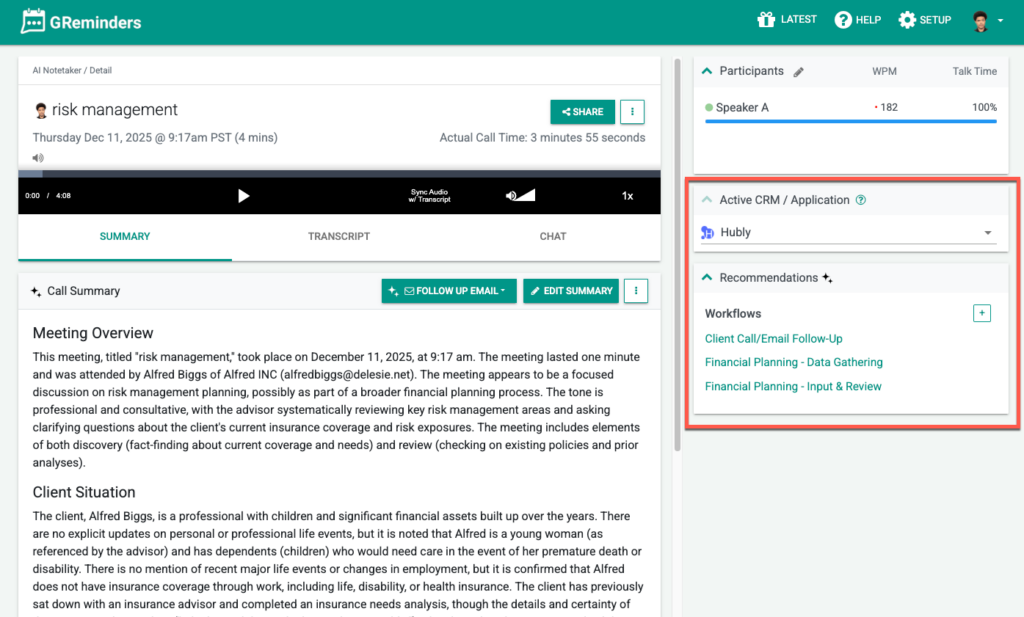Open Financial Planning - Data Gathering workflow
The image size is (1024, 617).
pyautogui.click(x=793, y=362)
